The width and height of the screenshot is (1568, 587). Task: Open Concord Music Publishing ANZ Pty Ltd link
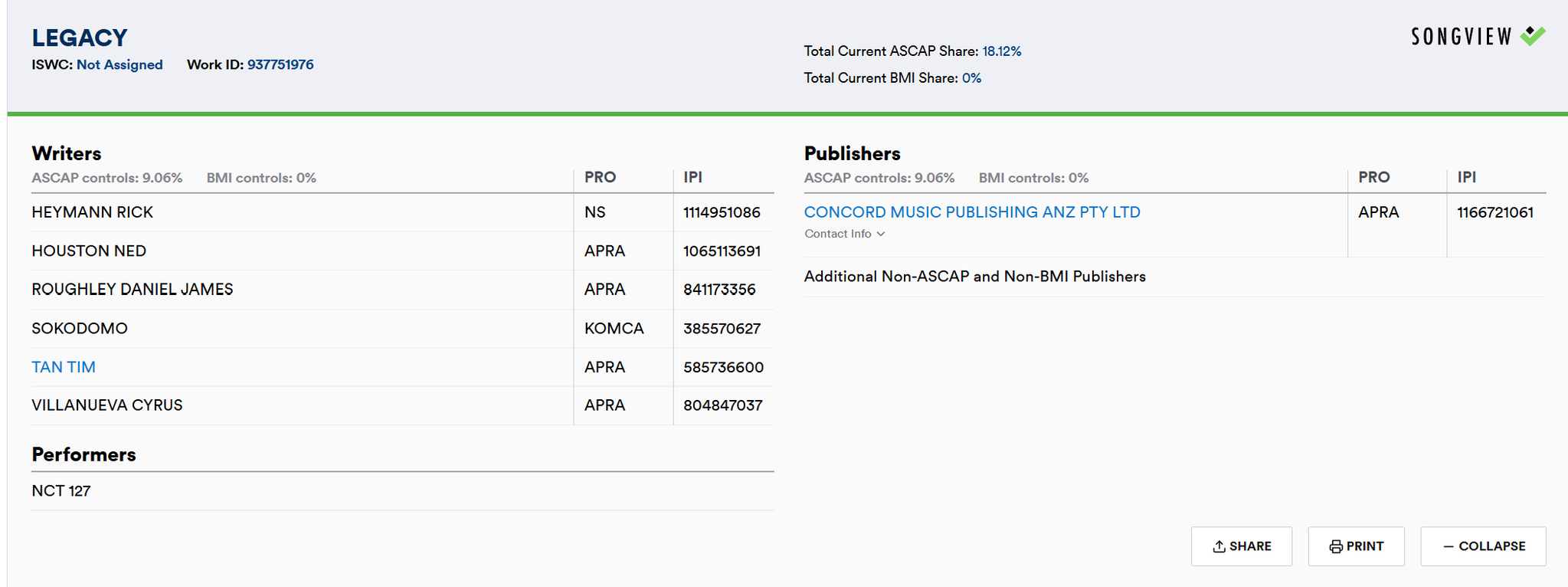[972, 212]
